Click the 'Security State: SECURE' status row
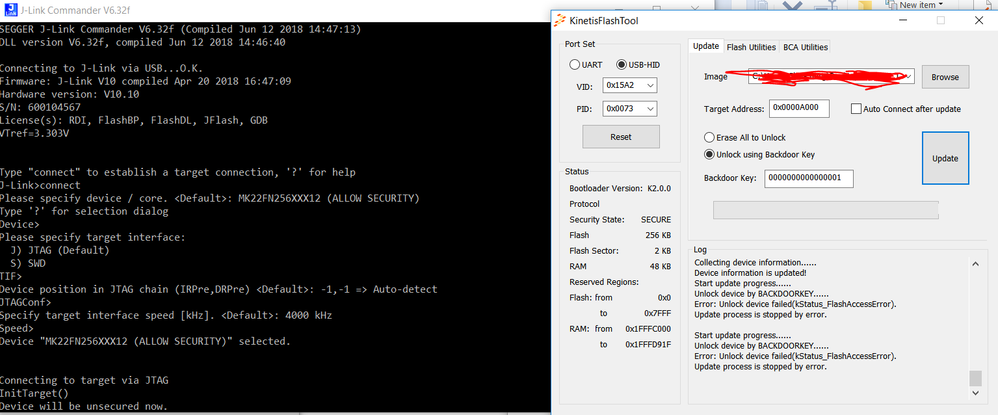 (620, 220)
